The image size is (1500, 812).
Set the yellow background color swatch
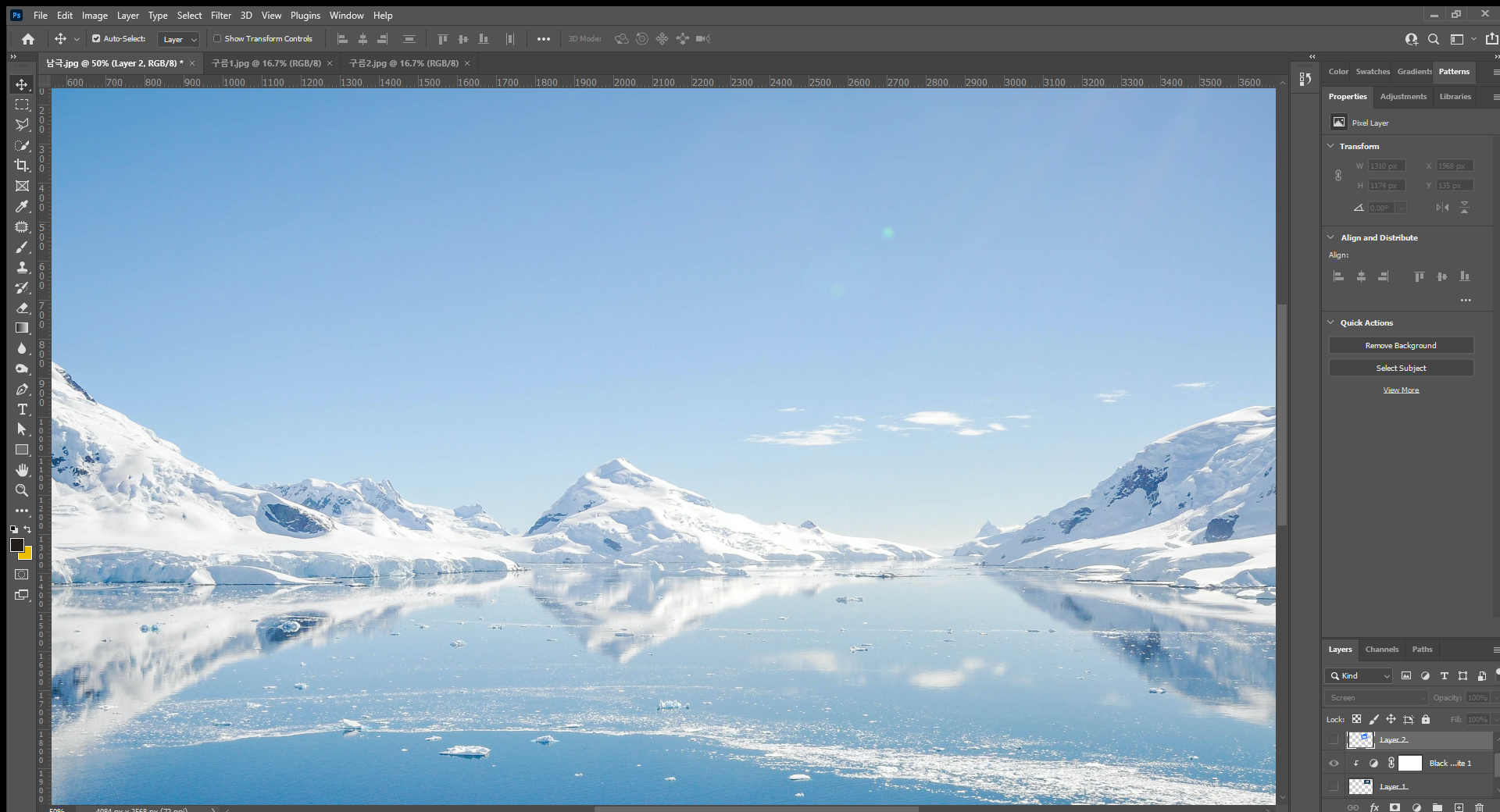coord(27,555)
